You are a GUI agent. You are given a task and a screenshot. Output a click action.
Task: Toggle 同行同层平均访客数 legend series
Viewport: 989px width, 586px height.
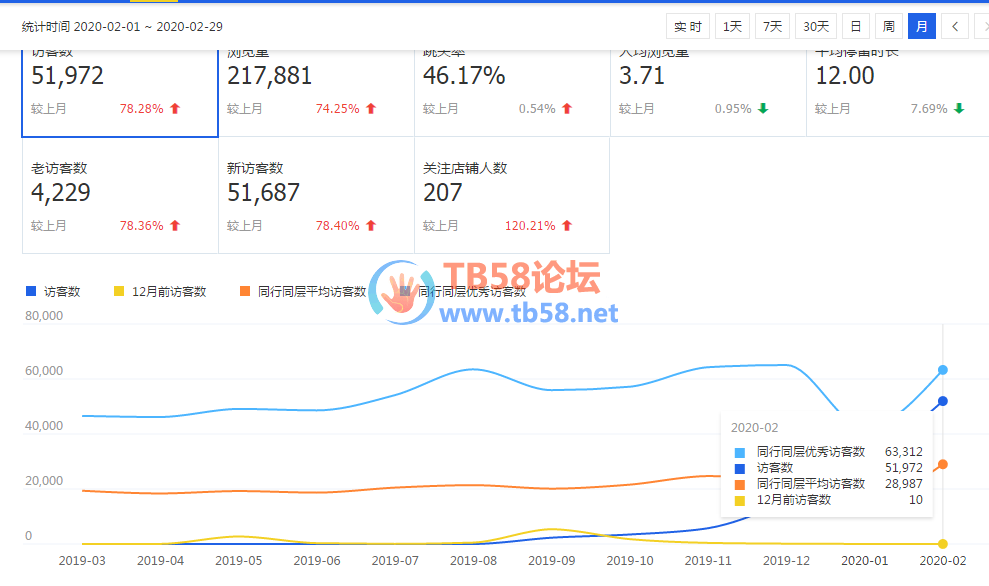tap(311, 292)
